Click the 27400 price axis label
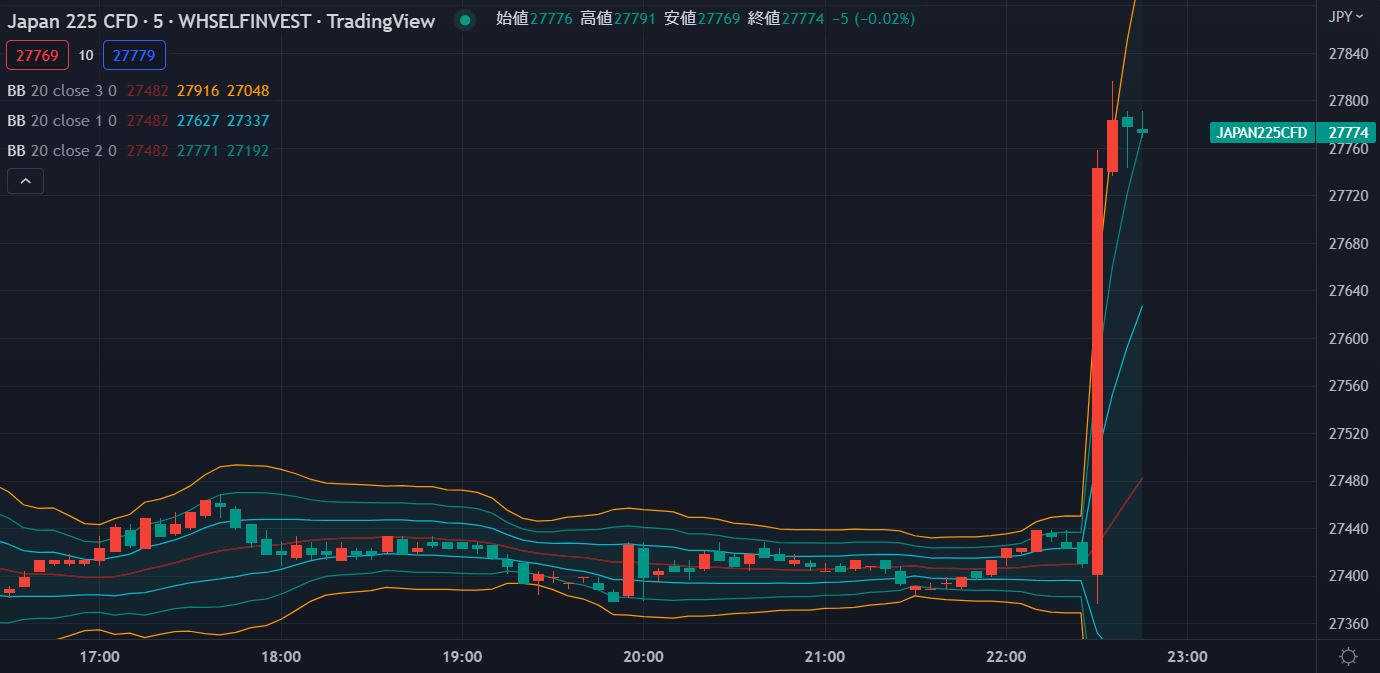The image size is (1380, 673). pos(1348,576)
